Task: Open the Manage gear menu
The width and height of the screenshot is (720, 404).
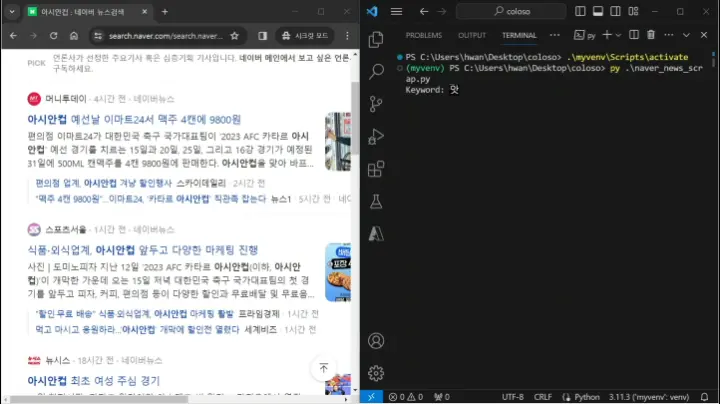Action: [x=376, y=373]
